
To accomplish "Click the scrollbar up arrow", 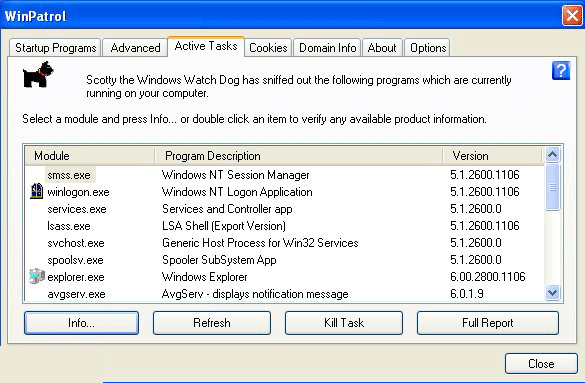I will pyautogui.click(x=553, y=154).
